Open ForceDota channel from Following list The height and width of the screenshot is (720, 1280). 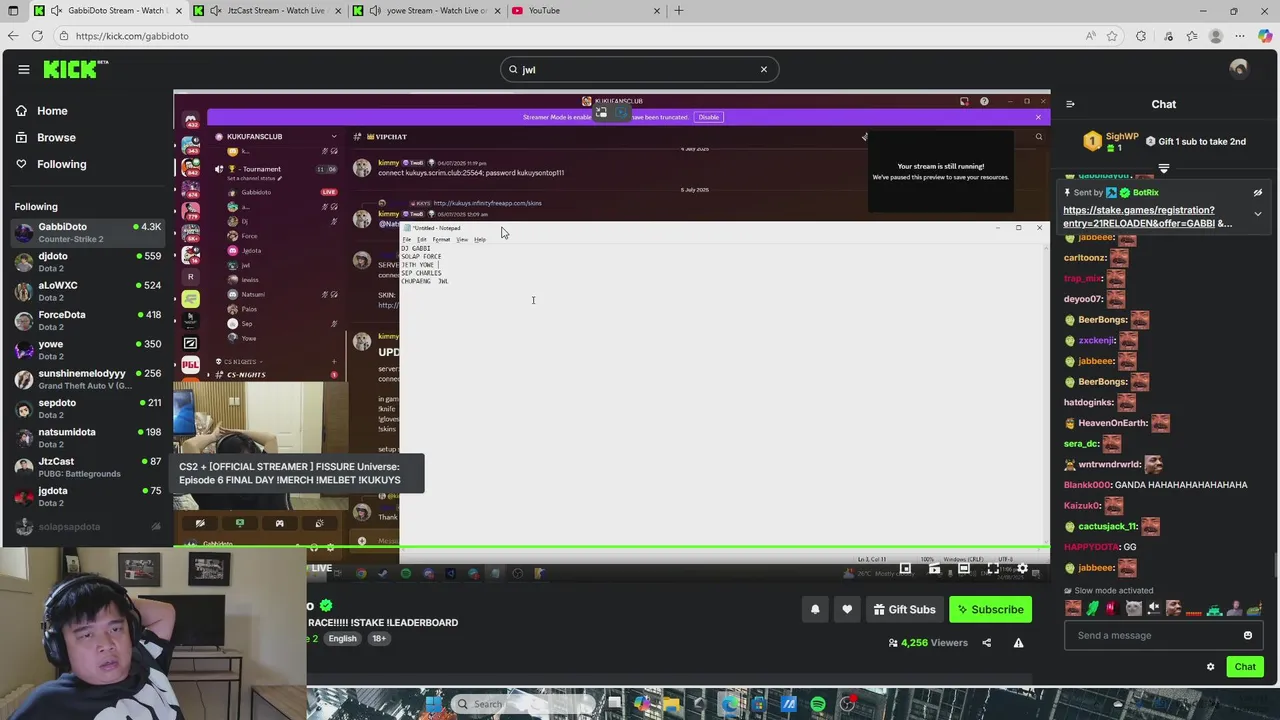coord(87,321)
